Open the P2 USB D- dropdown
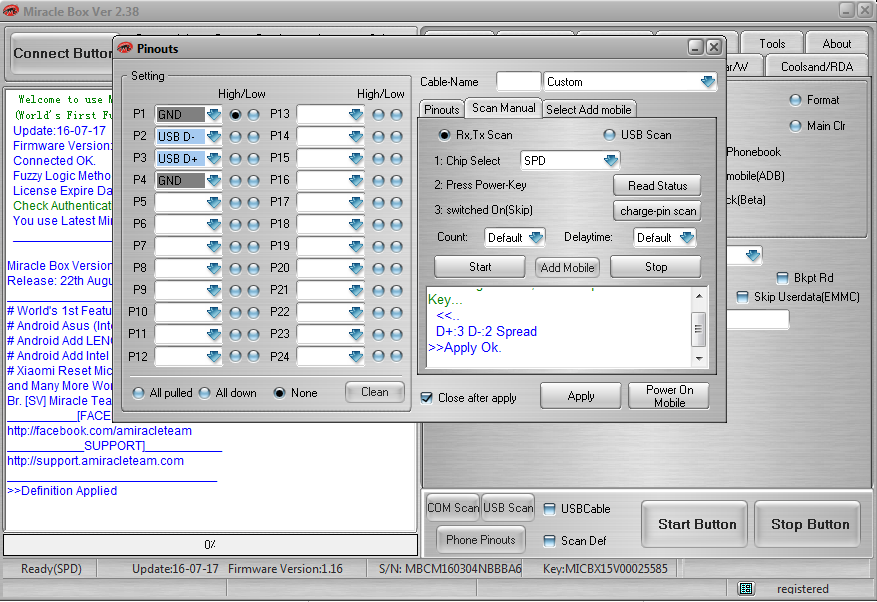This screenshot has width=877, height=602. [214, 136]
